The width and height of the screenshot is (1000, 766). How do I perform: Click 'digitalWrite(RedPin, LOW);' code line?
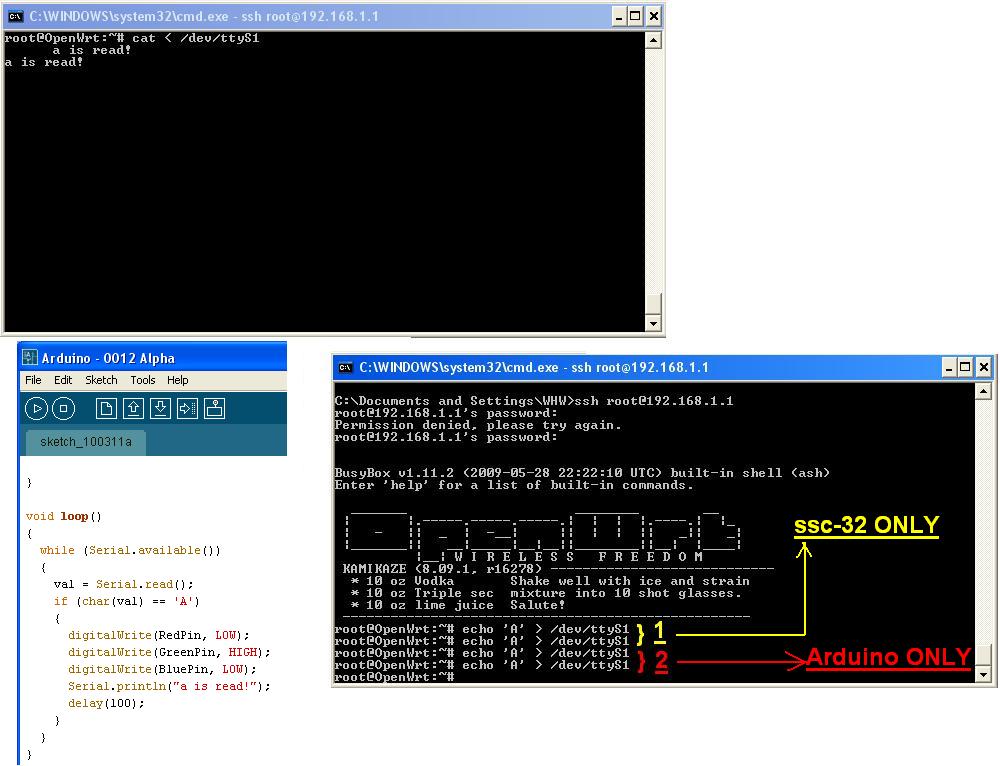coord(159,635)
